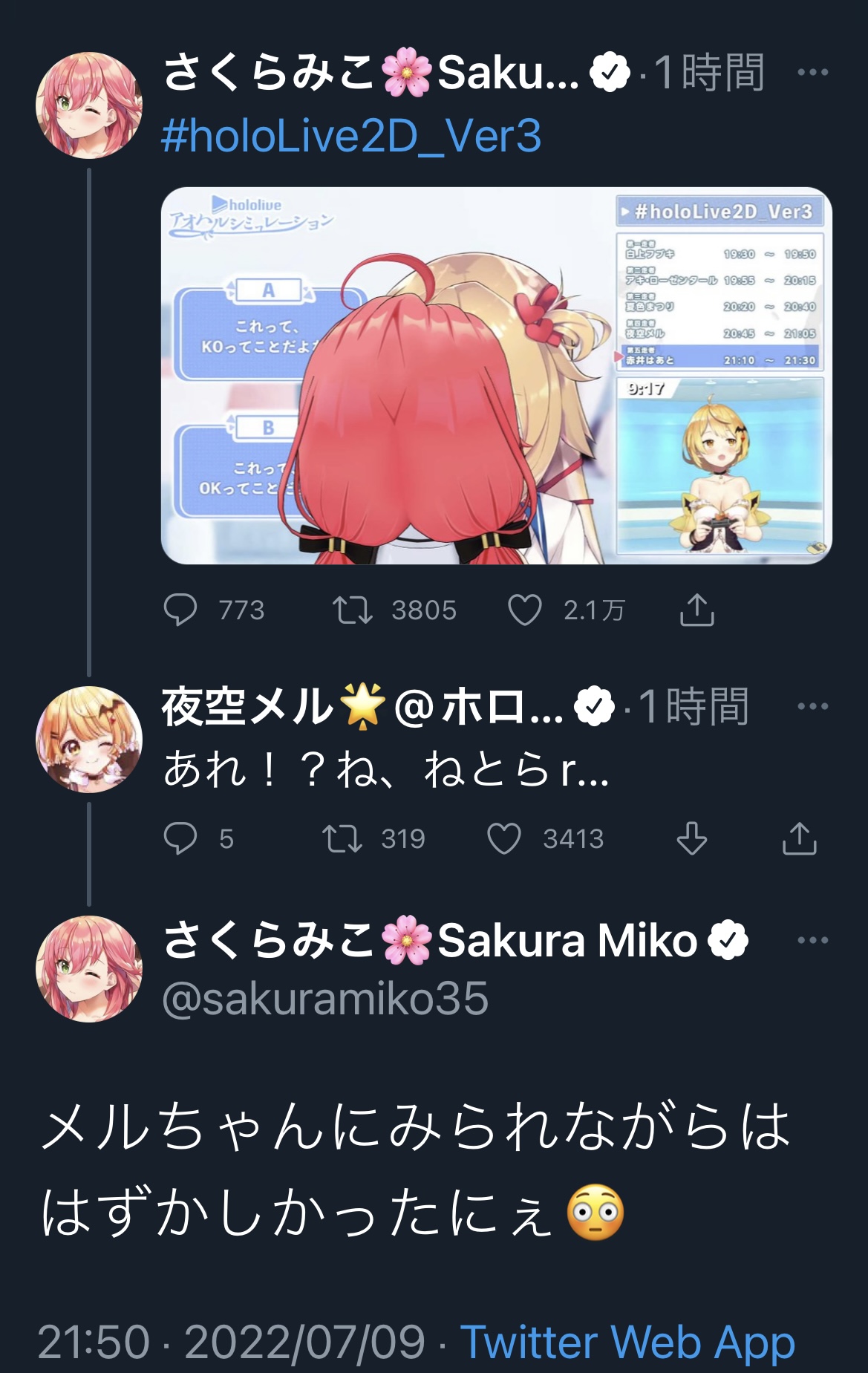Like 夜空メル's tweet with 3413 likes
The height and width of the screenshot is (1373, 868).
(503, 839)
